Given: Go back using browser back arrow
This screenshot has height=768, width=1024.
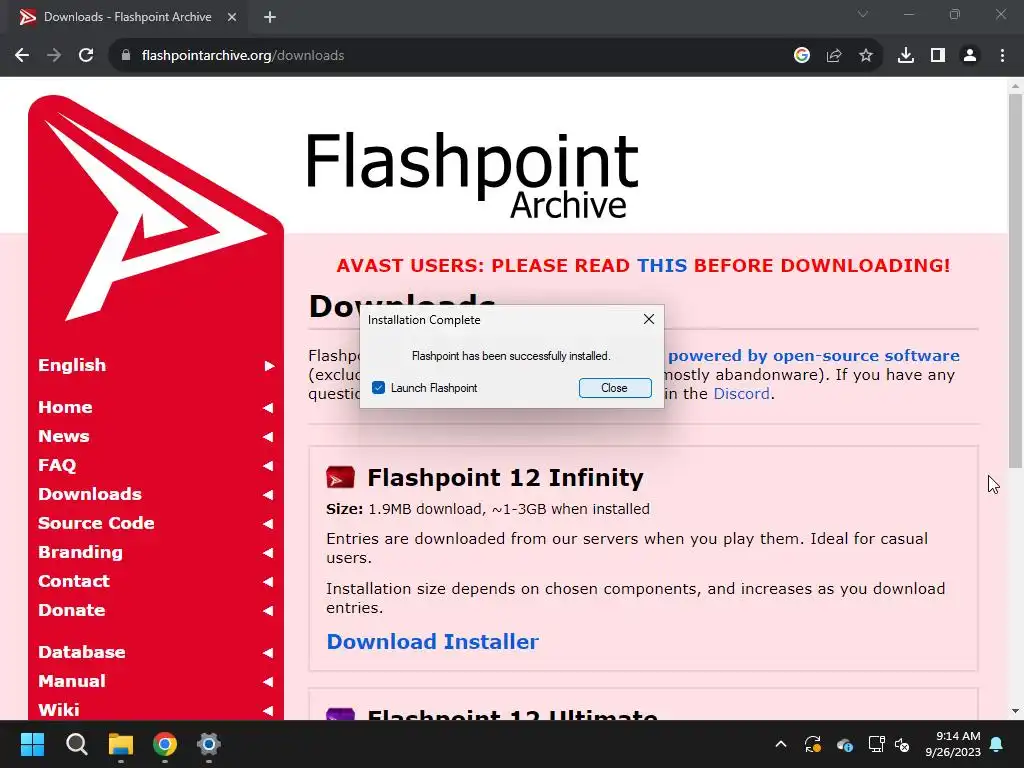Looking at the screenshot, I should click(x=22, y=56).
